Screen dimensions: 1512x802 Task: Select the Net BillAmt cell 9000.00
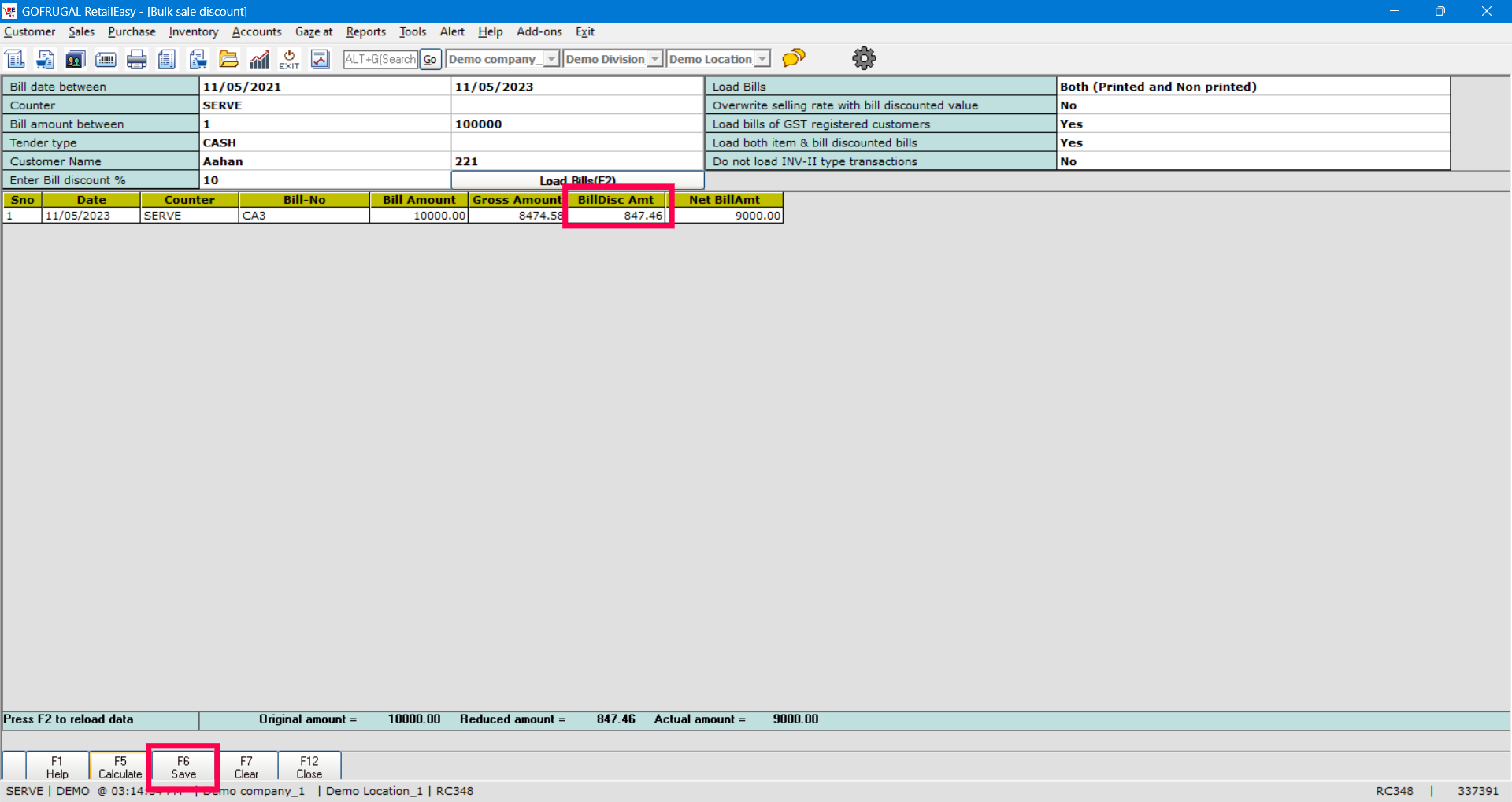(724, 216)
